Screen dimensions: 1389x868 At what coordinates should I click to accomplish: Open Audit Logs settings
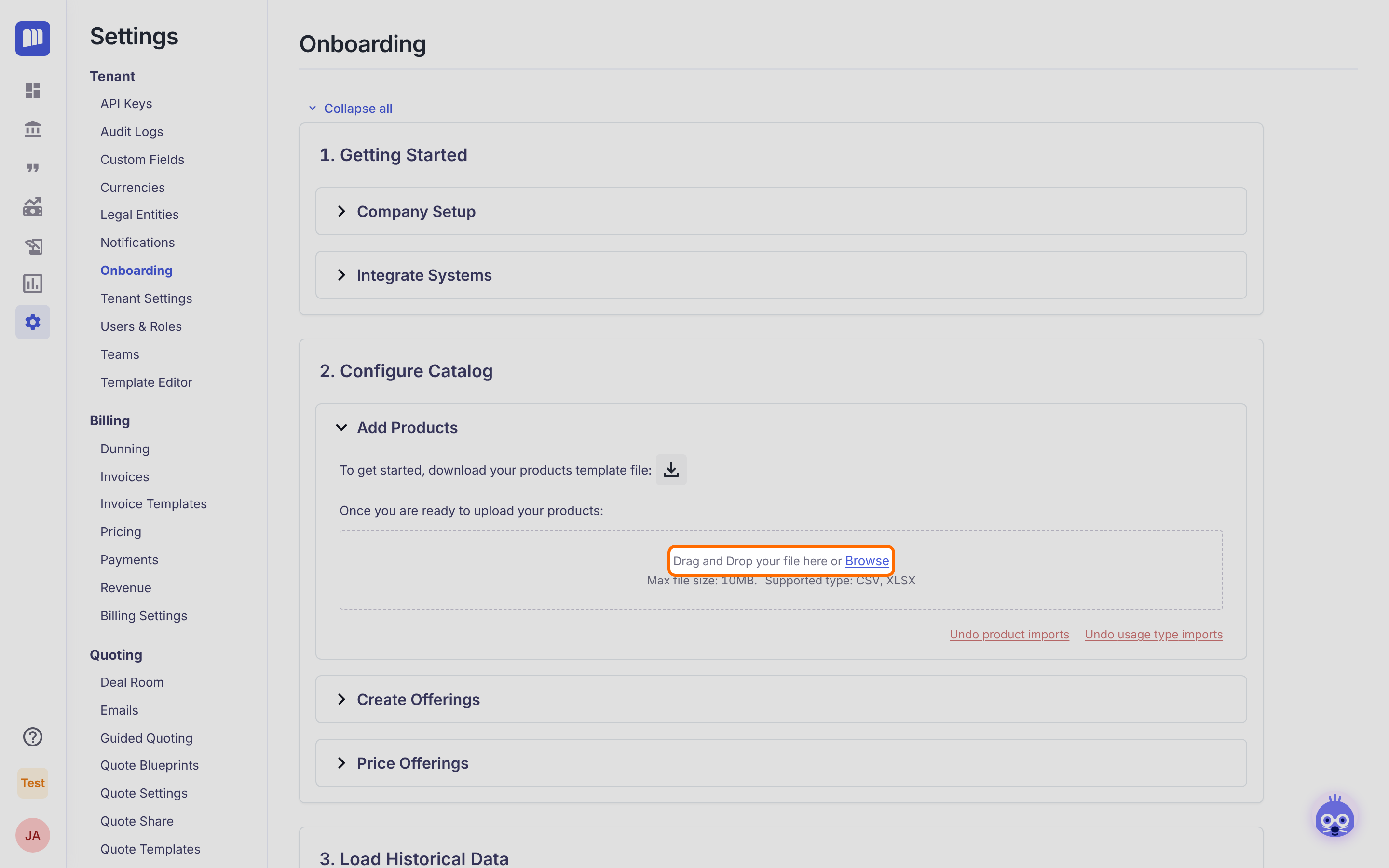132,132
